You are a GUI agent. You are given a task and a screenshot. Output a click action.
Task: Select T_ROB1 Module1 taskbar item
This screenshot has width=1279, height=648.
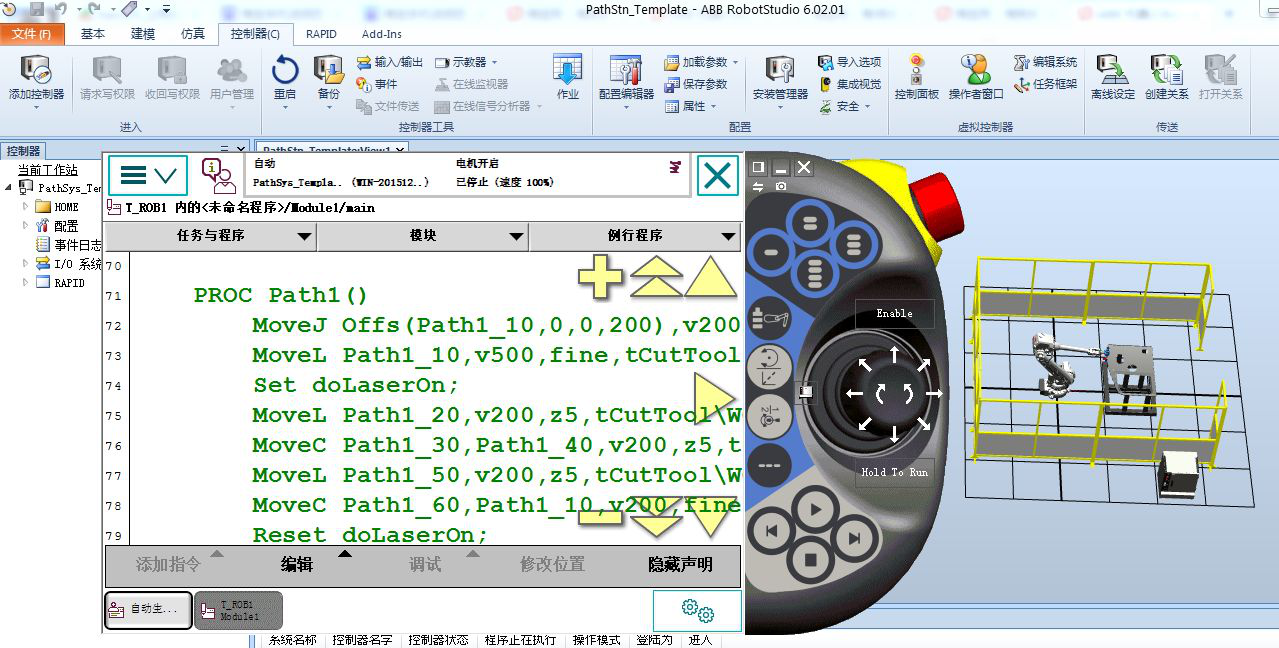[x=238, y=609]
